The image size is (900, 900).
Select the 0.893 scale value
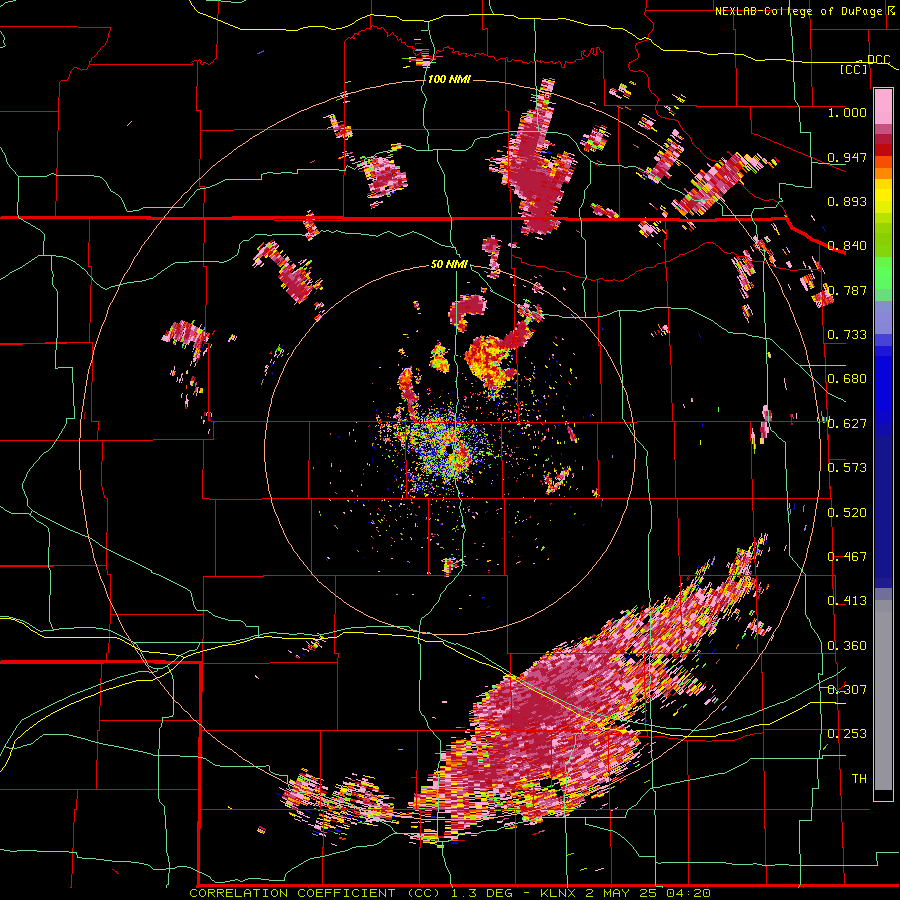[x=847, y=201]
